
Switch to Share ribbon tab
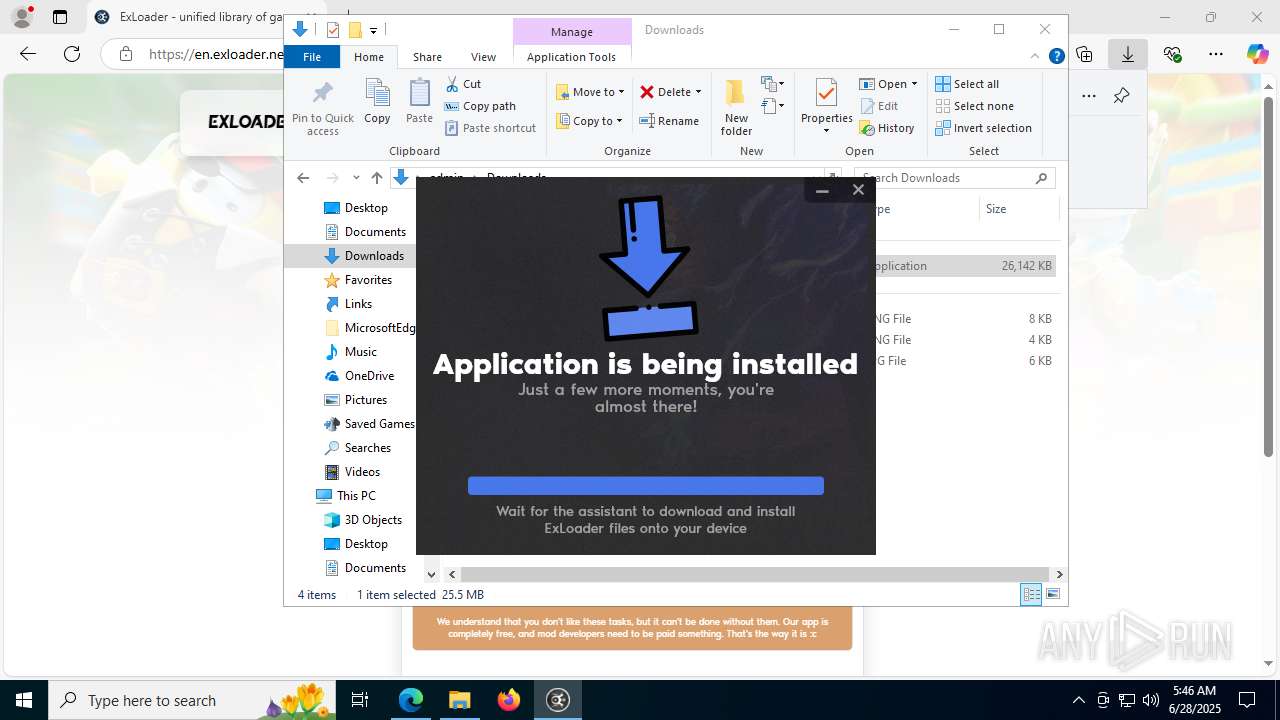click(x=427, y=57)
